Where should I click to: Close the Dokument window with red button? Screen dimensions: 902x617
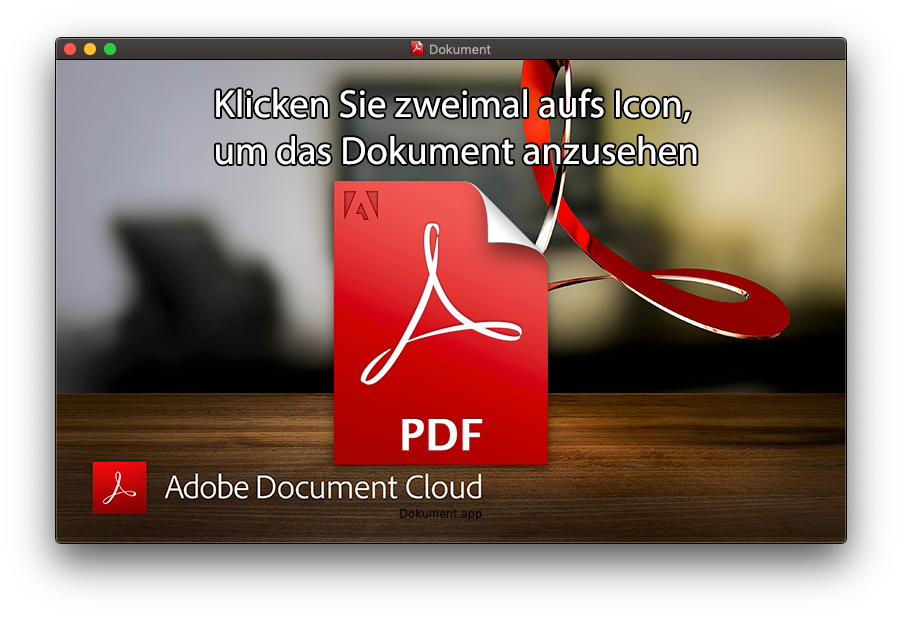70,49
